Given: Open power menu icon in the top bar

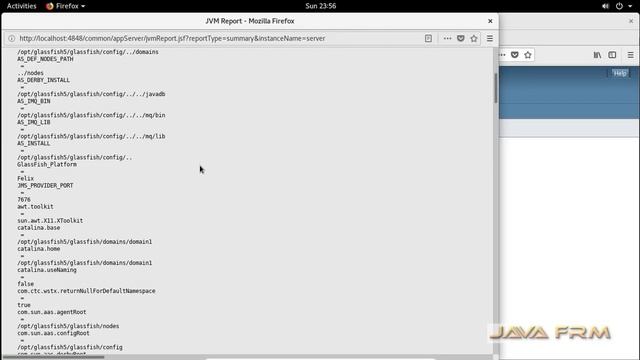Looking at the screenshot, I should pyautogui.click(x=619, y=6).
